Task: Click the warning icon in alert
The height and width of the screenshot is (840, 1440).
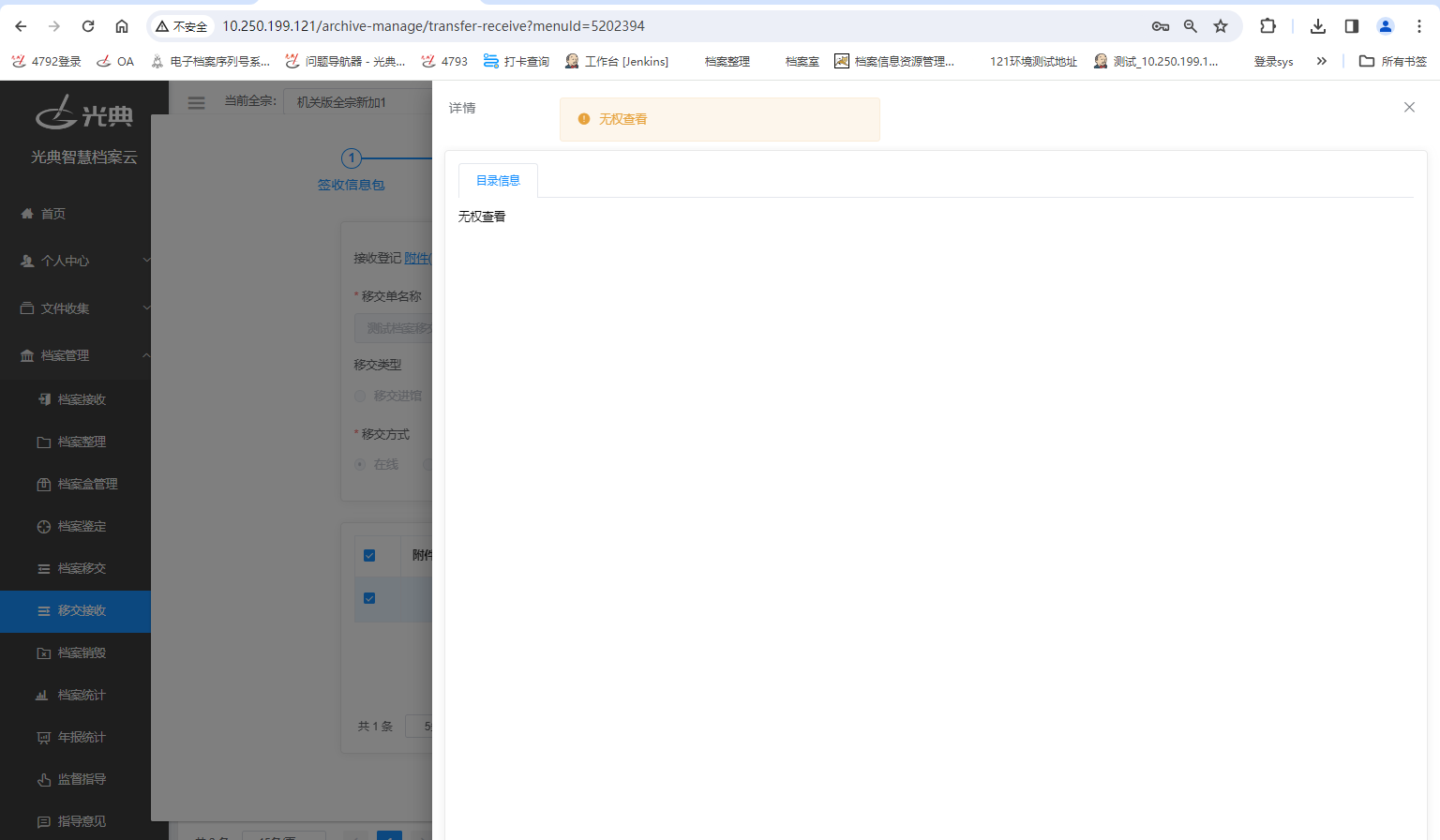Action: click(x=584, y=119)
